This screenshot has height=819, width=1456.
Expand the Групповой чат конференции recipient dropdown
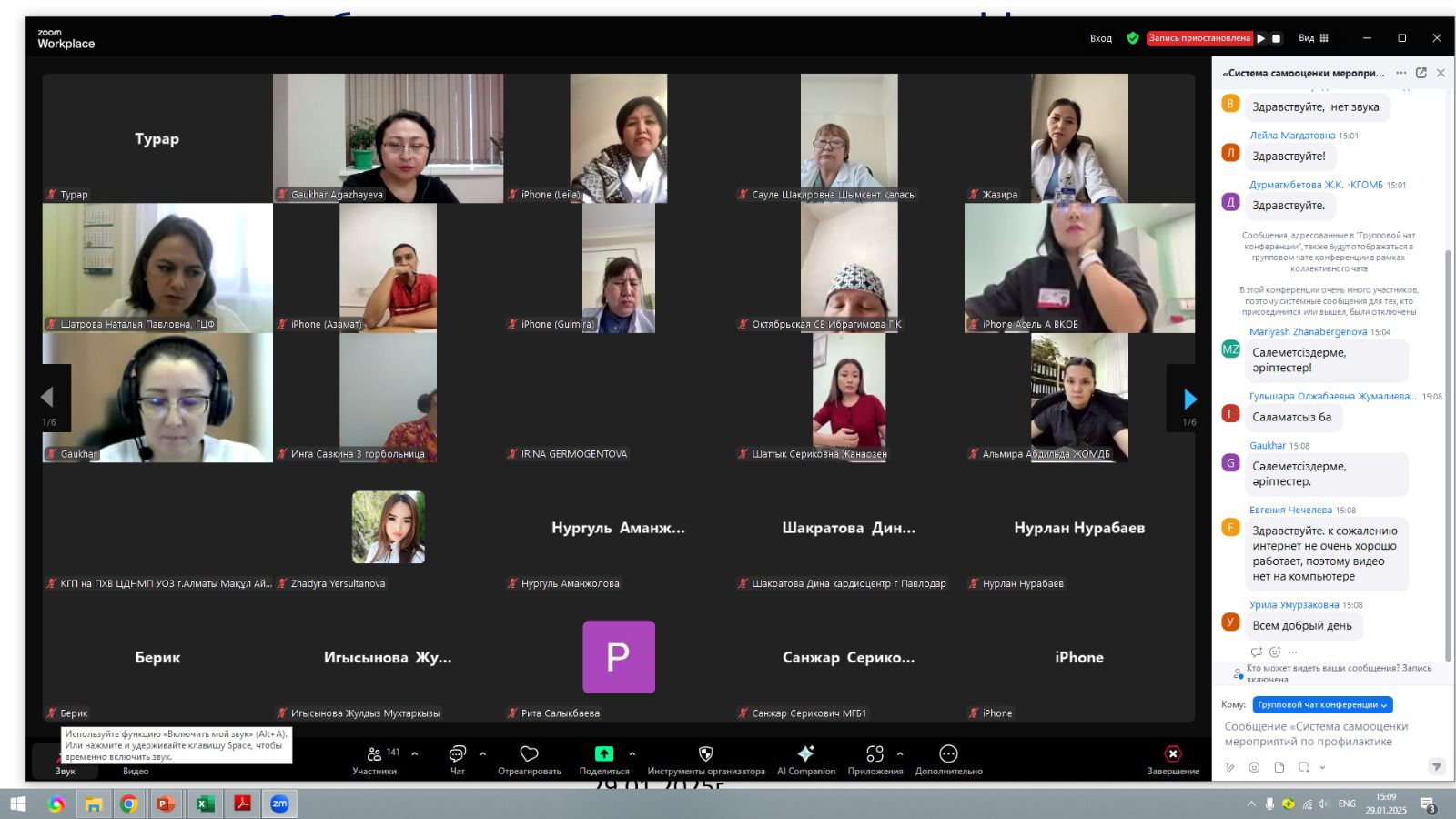coord(1322,704)
